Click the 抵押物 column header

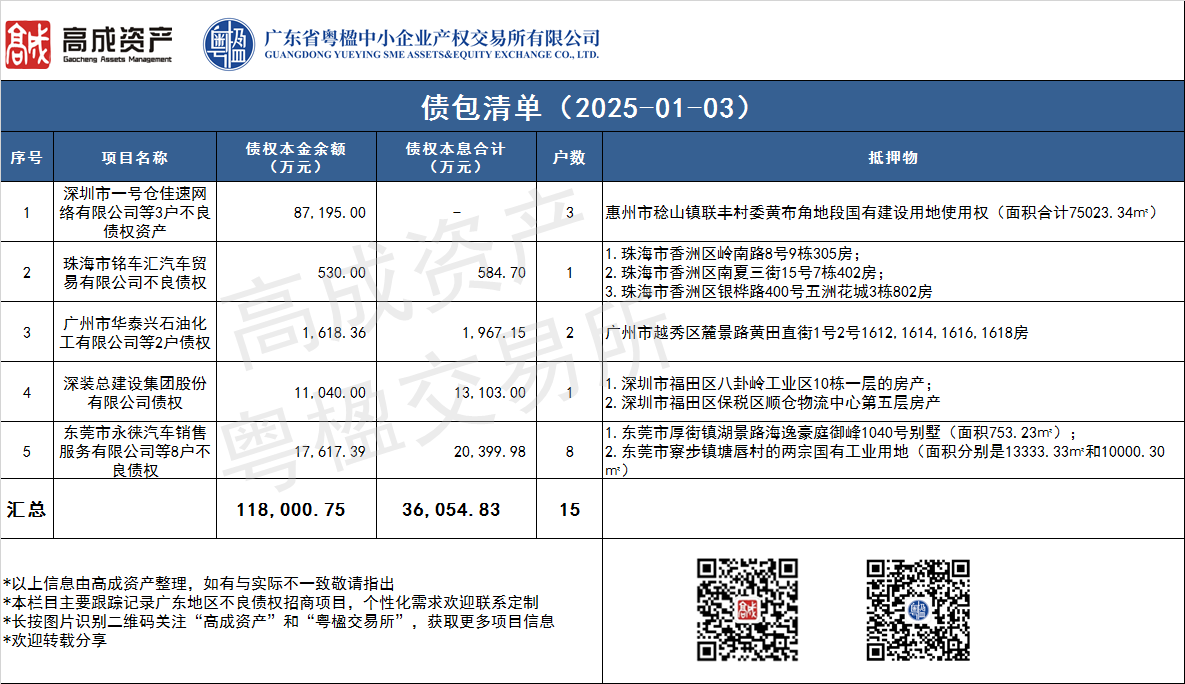point(893,157)
